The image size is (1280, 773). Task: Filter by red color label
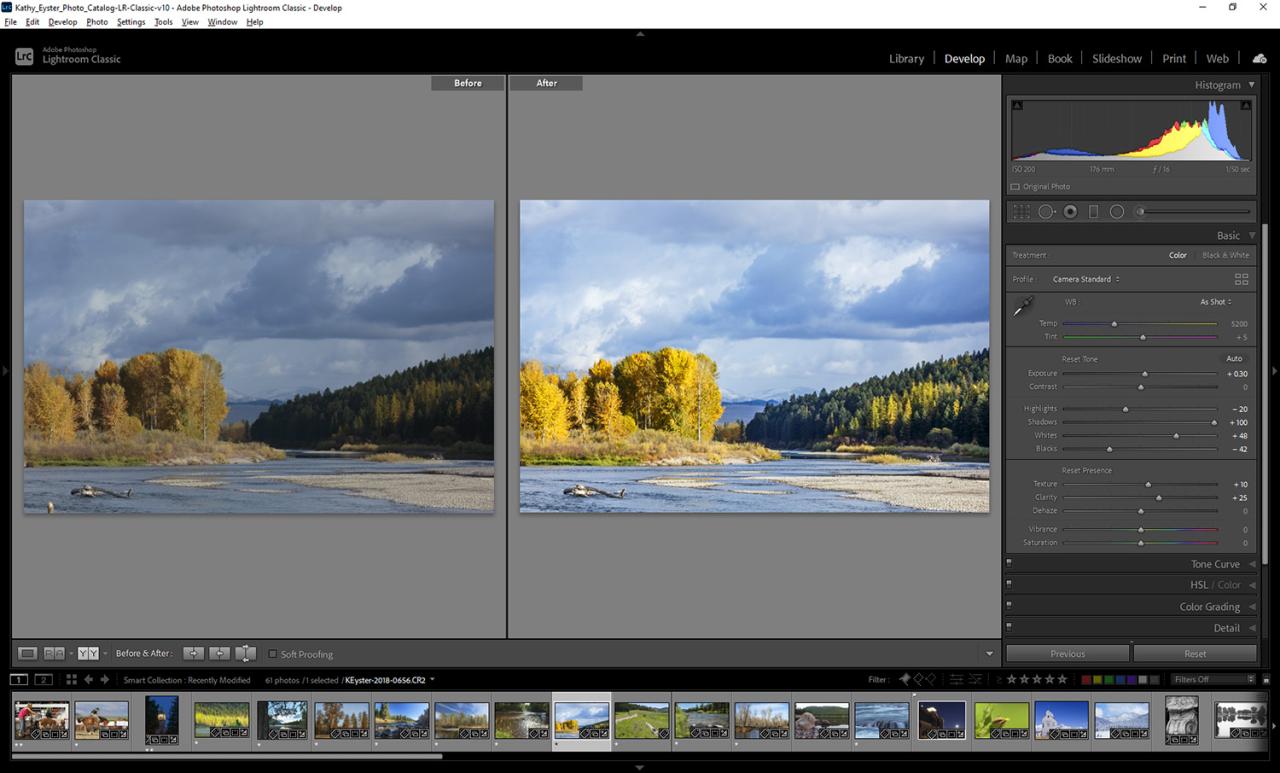coord(1088,680)
